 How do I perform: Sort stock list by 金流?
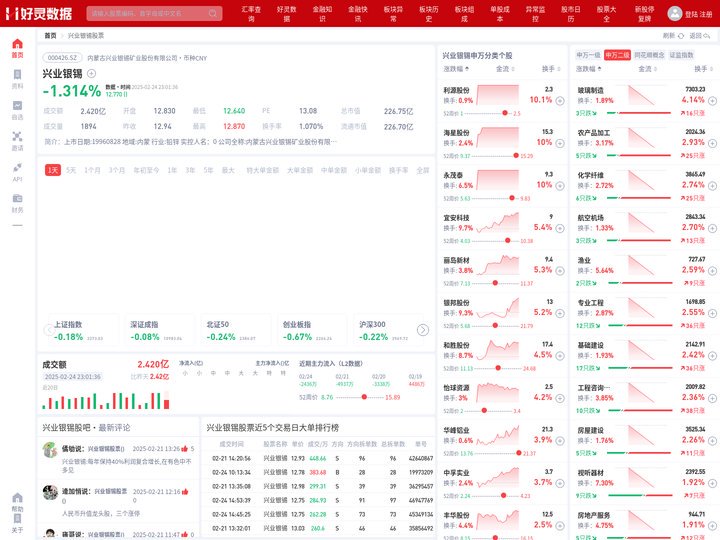(x=505, y=69)
